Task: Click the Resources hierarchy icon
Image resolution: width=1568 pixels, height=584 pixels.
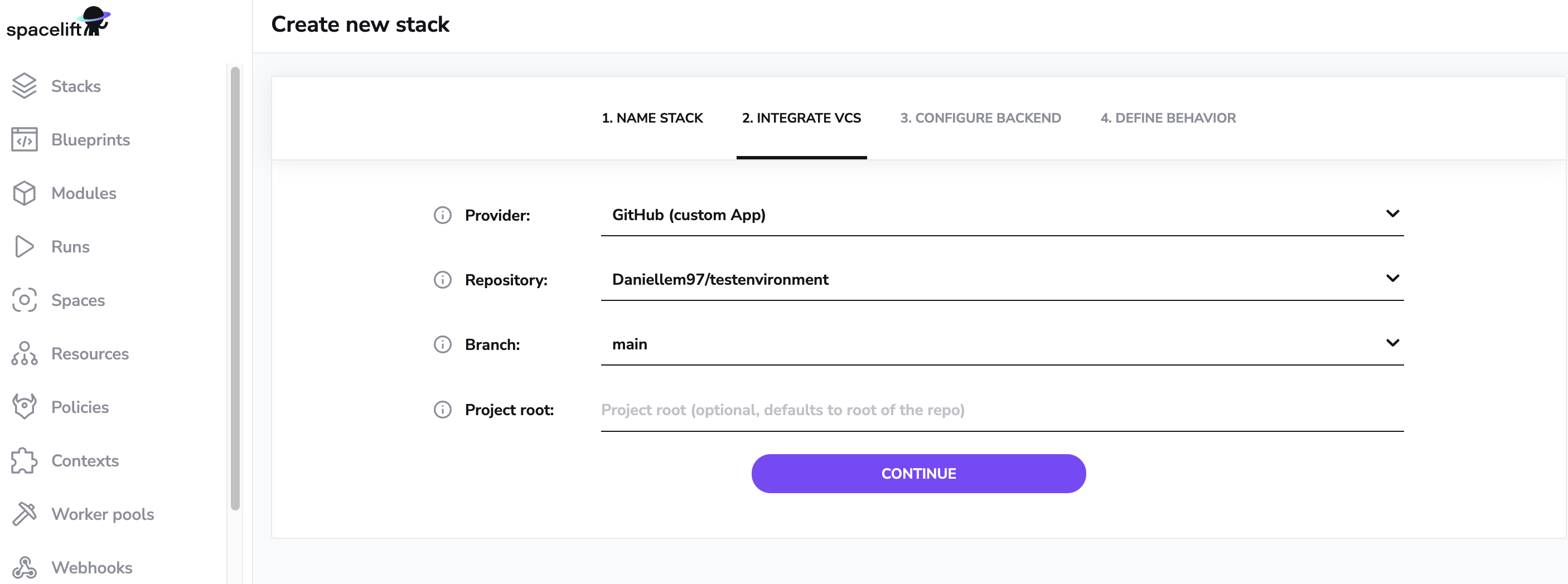Action: (25, 353)
